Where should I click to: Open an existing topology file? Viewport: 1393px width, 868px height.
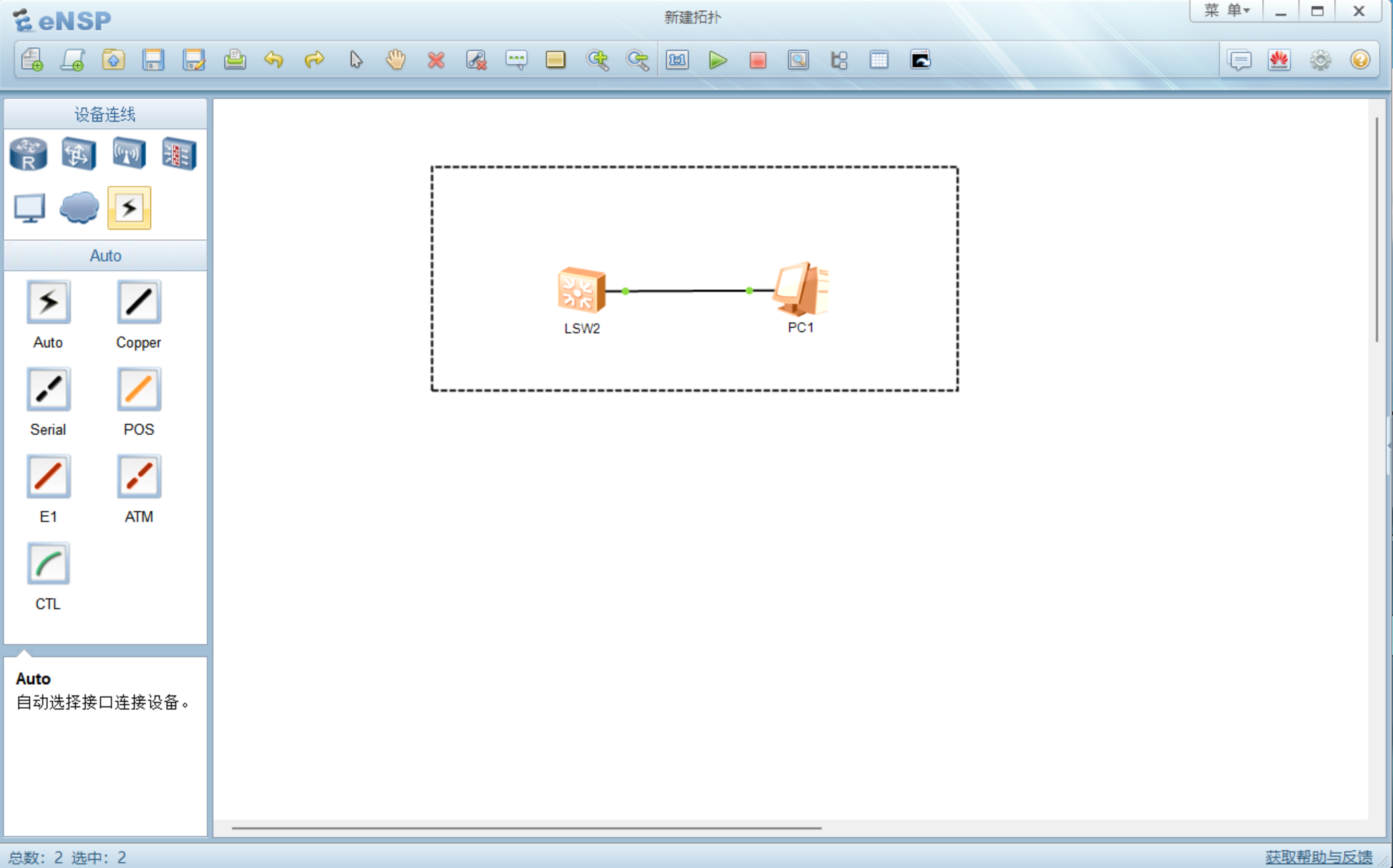(x=113, y=60)
